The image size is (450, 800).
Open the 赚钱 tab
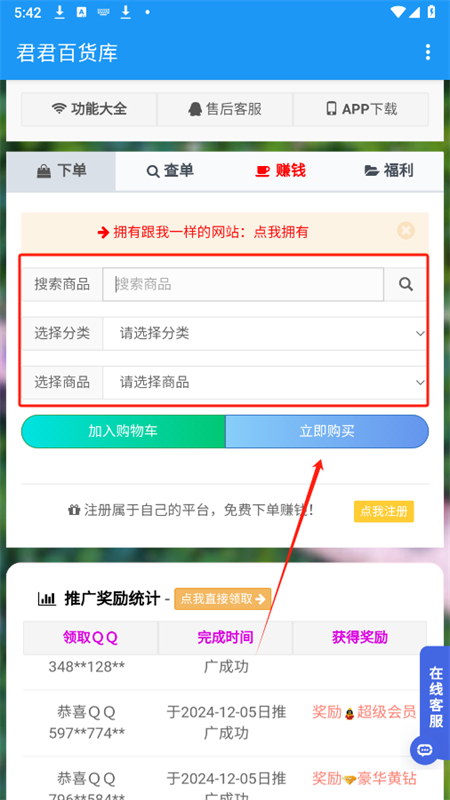click(280, 171)
